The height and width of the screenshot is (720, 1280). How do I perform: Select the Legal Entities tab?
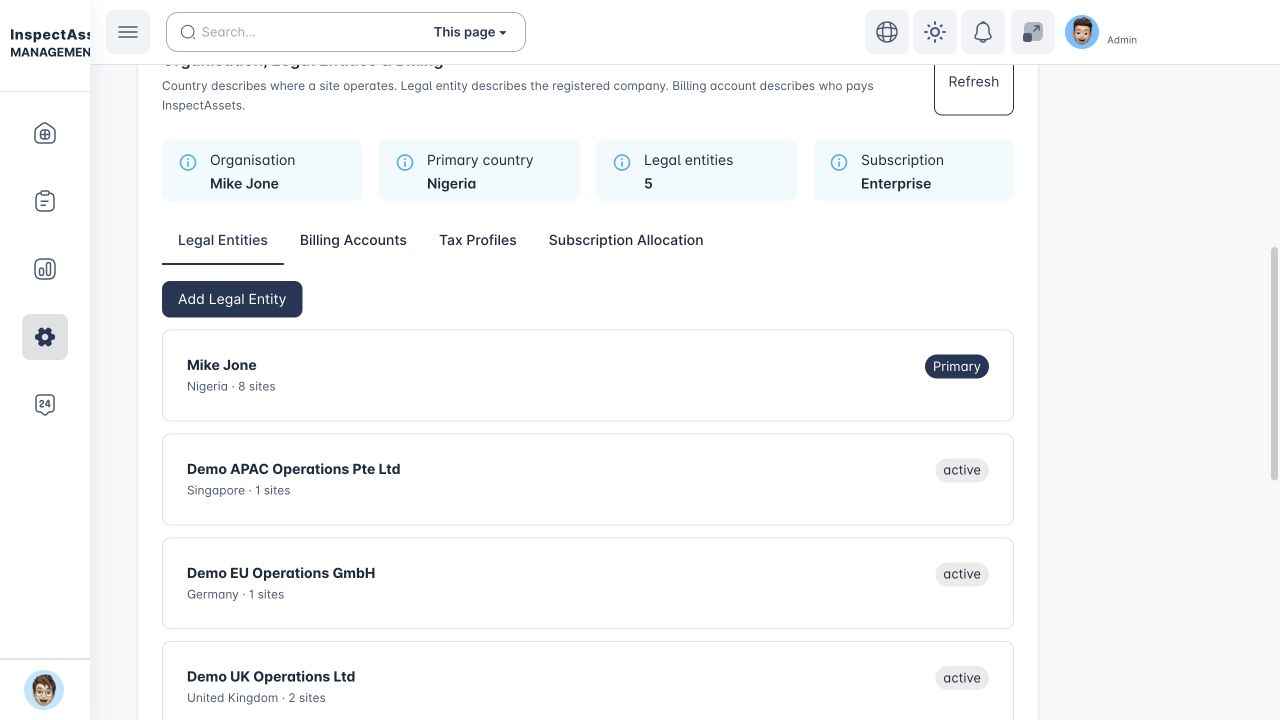pyautogui.click(x=223, y=240)
